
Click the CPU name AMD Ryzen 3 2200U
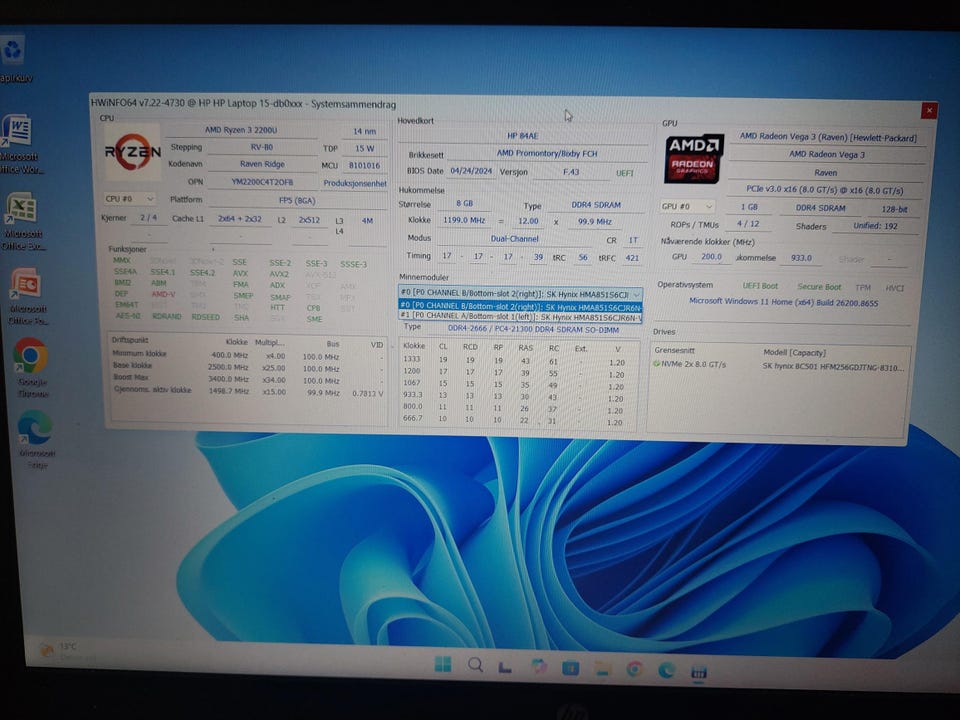click(241, 130)
